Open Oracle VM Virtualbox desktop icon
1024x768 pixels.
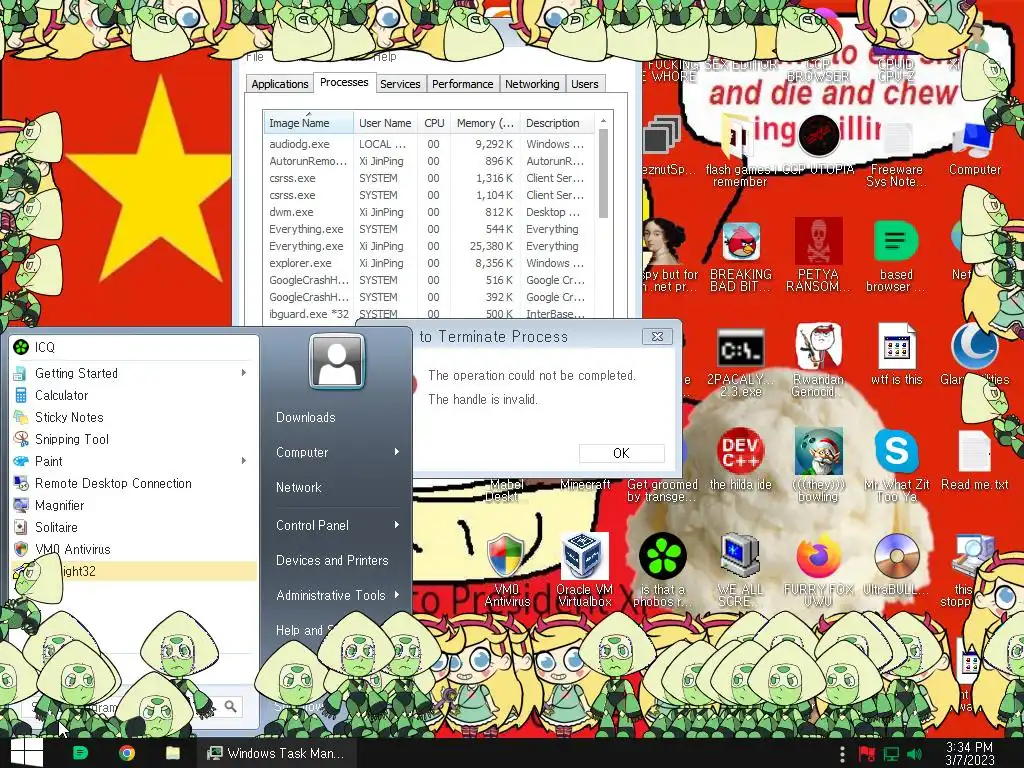pos(584,569)
